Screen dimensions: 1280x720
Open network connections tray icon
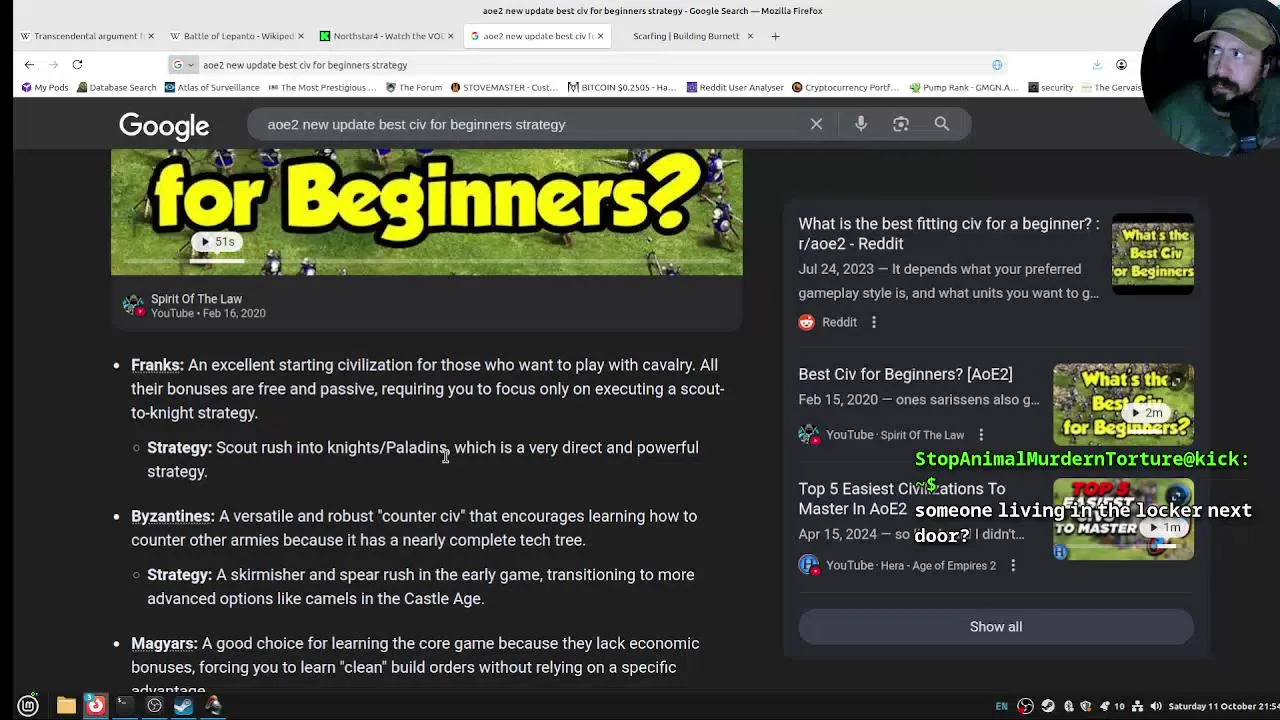pos(1137,706)
